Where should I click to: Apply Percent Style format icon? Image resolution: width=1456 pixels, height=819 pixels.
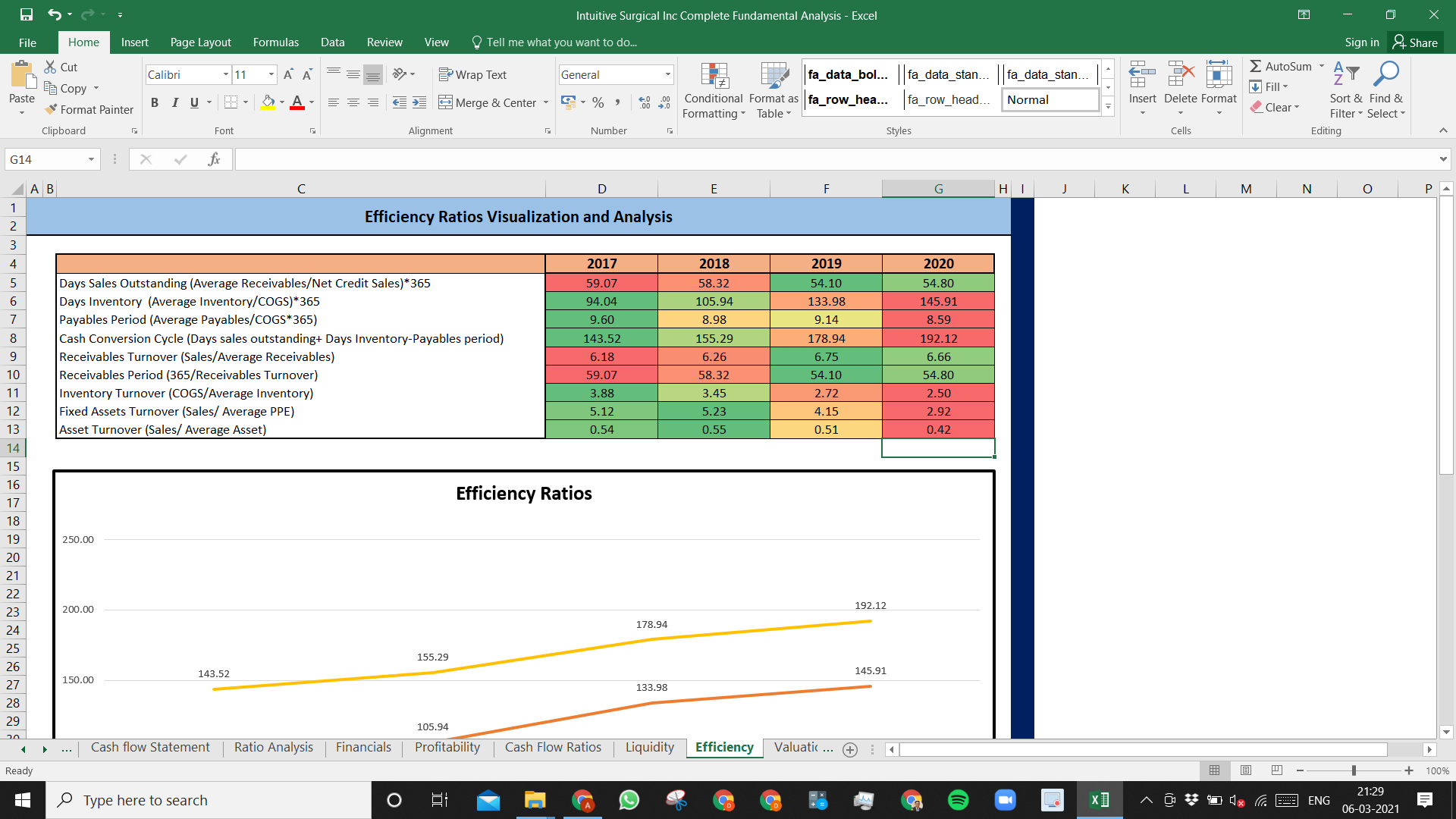click(x=598, y=102)
